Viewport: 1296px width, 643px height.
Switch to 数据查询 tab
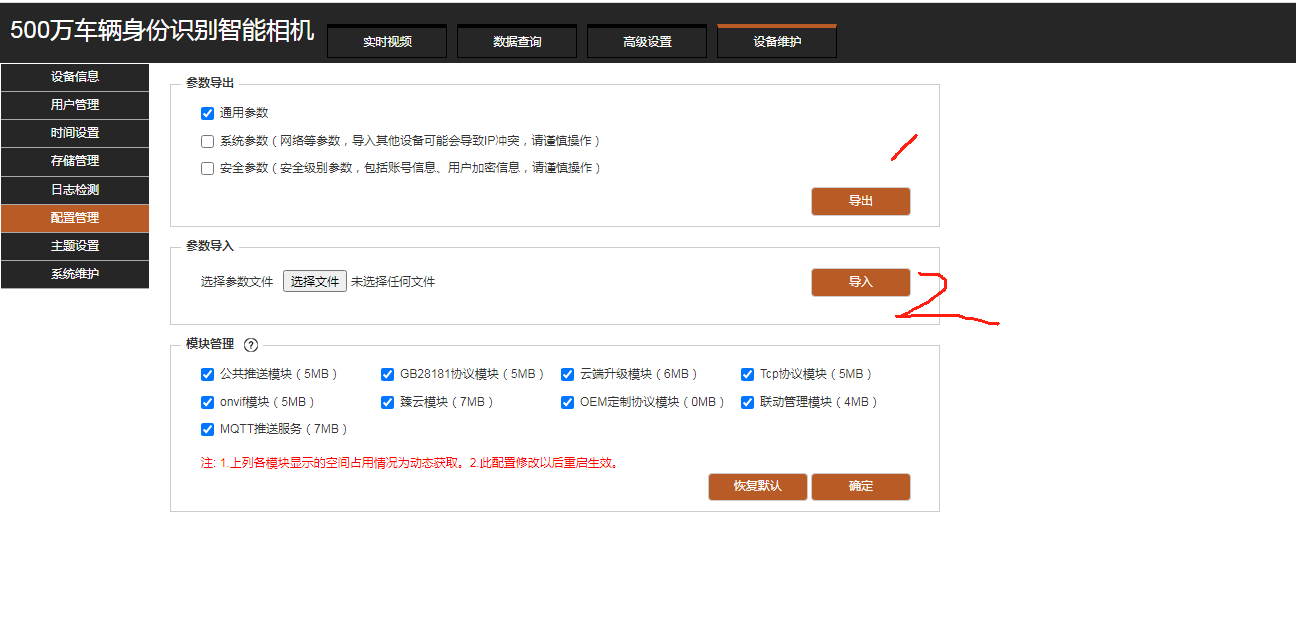pos(517,42)
